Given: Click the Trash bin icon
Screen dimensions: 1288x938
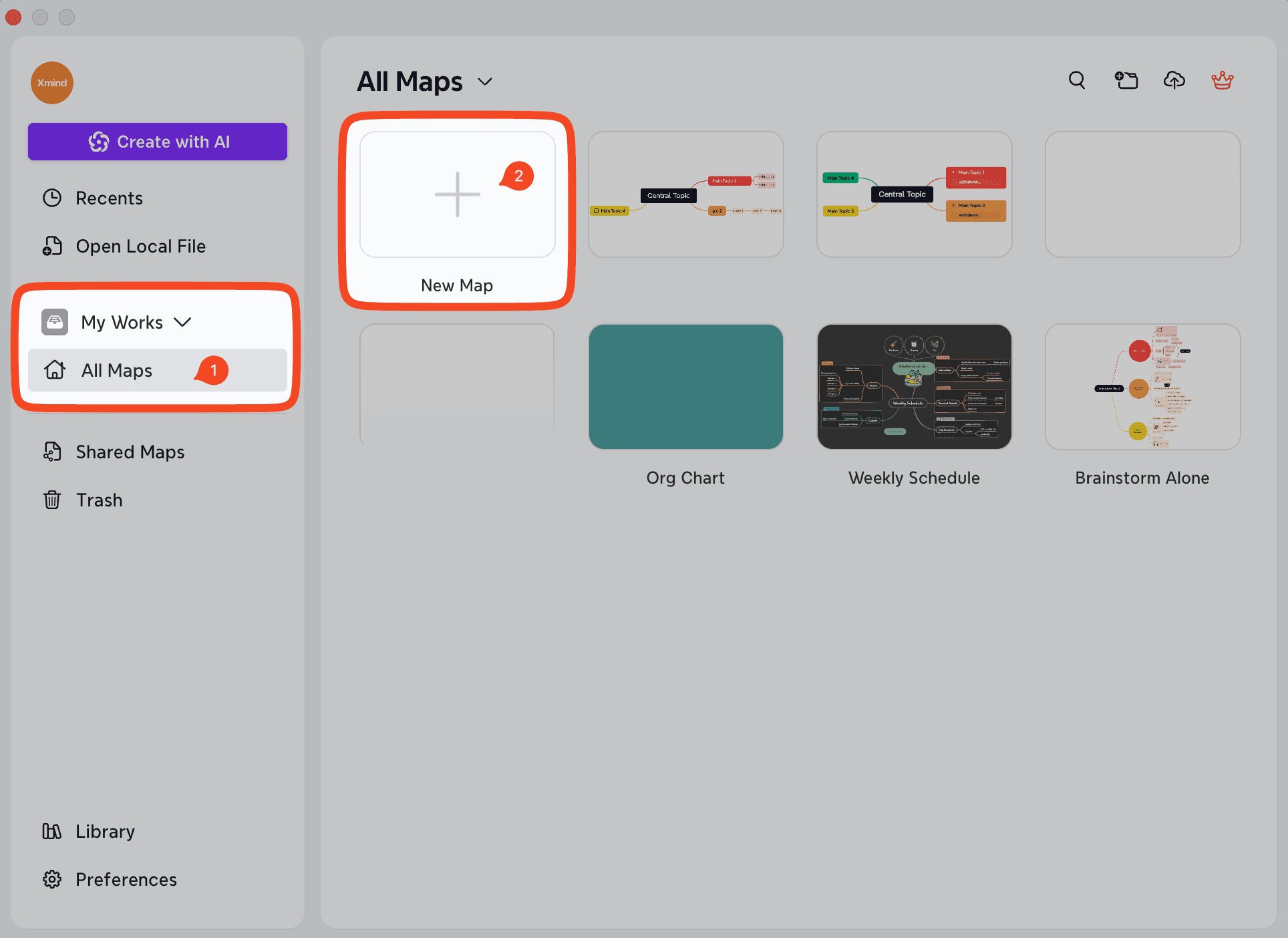Looking at the screenshot, I should [x=52, y=500].
